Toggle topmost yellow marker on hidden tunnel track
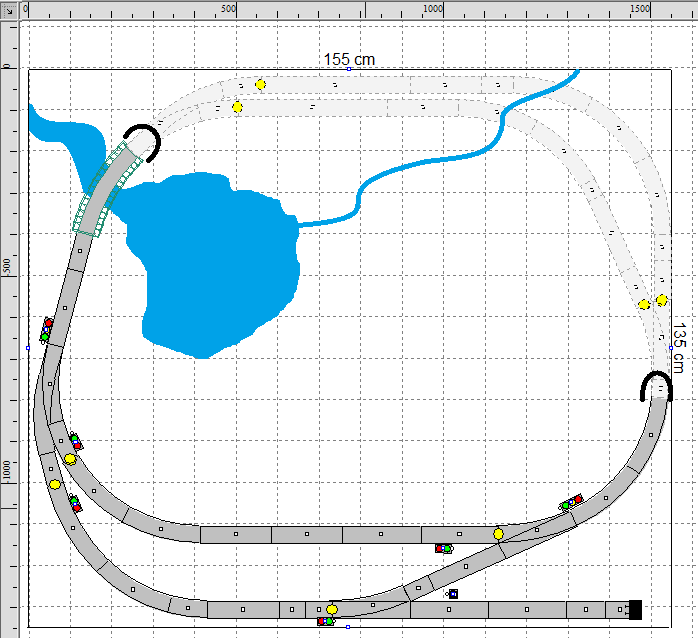Viewport: 700px width, 640px height. pyautogui.click(x=260, y=85)
